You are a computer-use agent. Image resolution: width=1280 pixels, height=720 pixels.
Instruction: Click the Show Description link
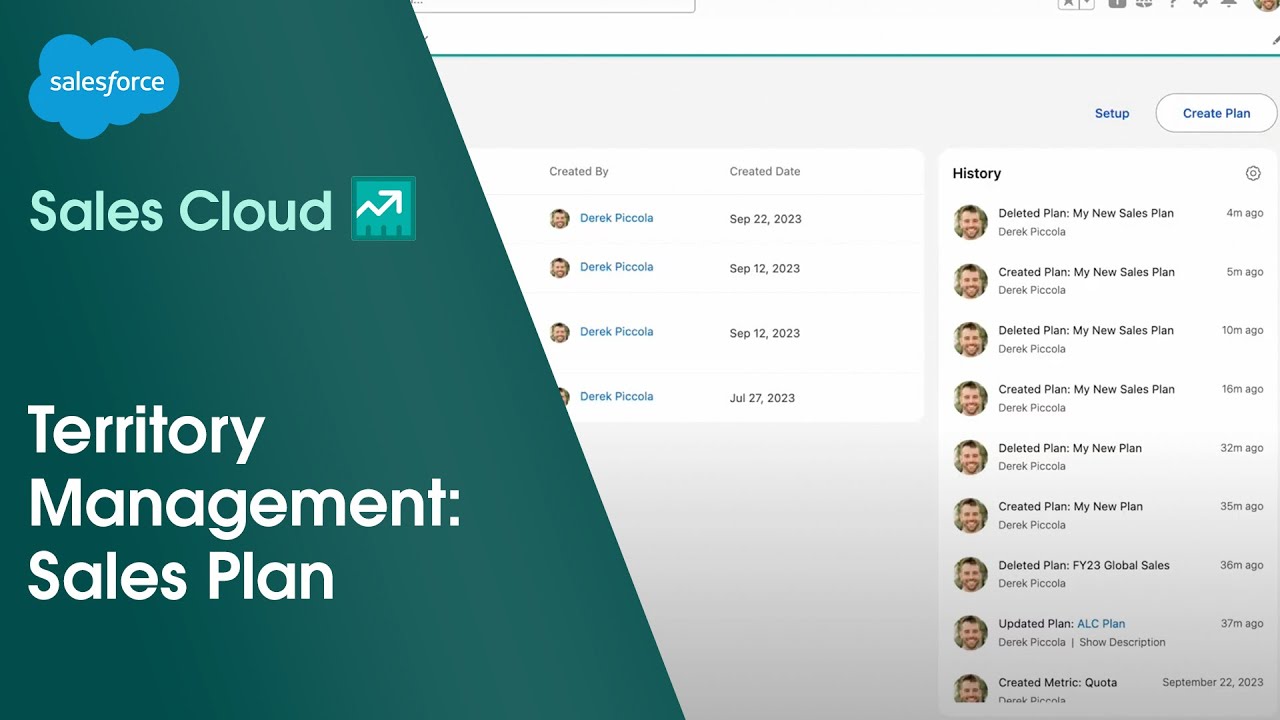click(x=1122, y=643)
